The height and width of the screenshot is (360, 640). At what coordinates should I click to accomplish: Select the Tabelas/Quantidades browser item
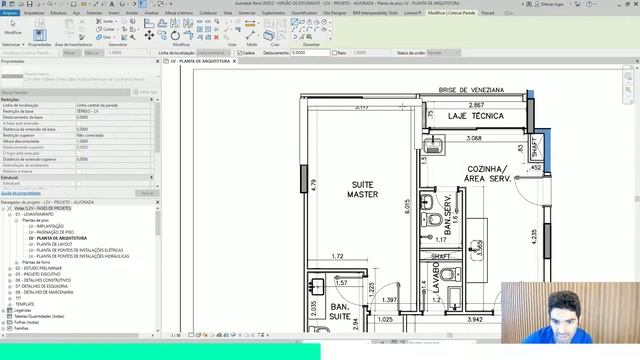click(39, 316)
